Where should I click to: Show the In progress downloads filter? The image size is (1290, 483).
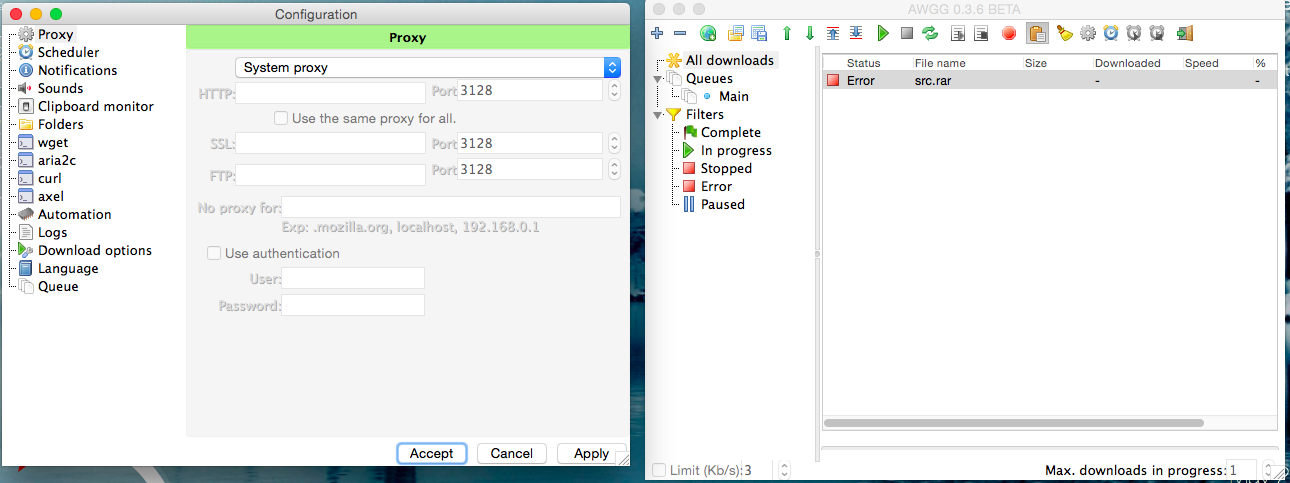pyautogui.click(x=736, y=150)
